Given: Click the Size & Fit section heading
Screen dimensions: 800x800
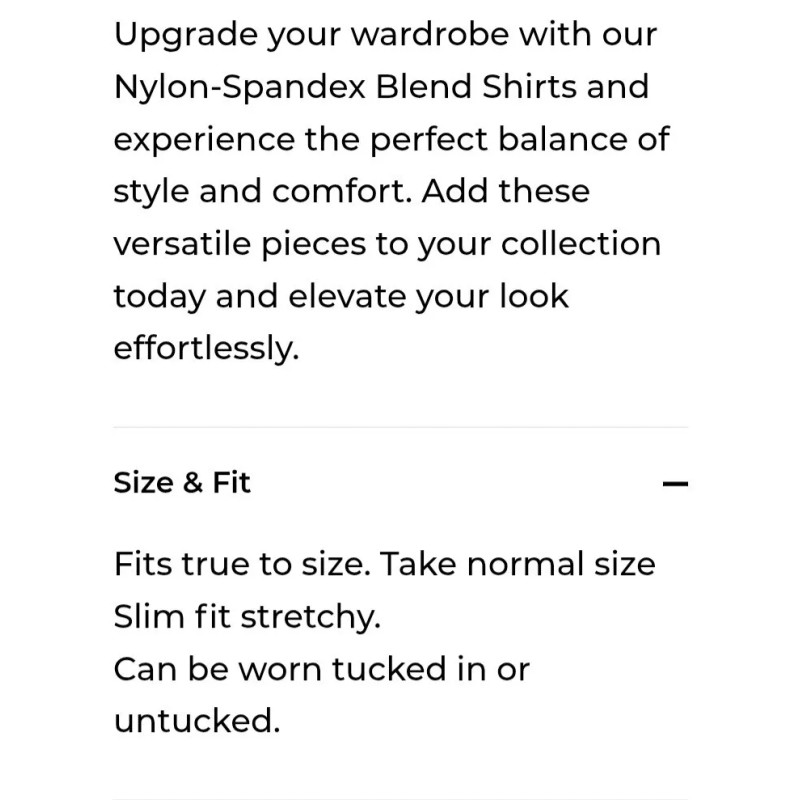Looking at the screenshot, I should [x=182, y=483].
